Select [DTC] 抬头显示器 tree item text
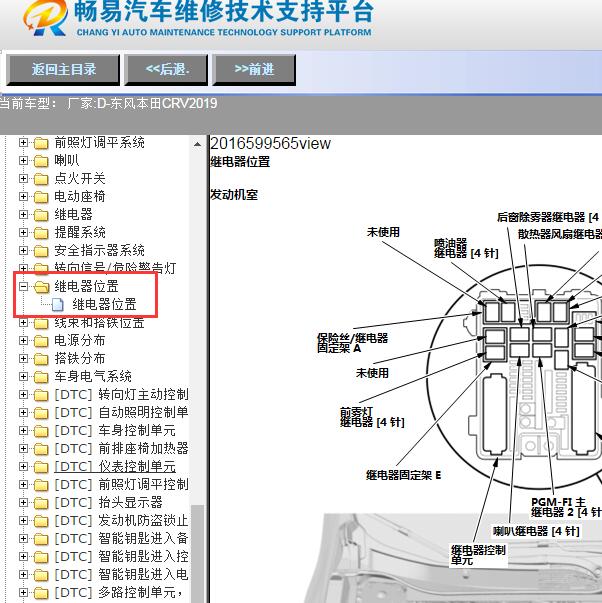Screen dimensions: 602x603 [x=108, y=502]
